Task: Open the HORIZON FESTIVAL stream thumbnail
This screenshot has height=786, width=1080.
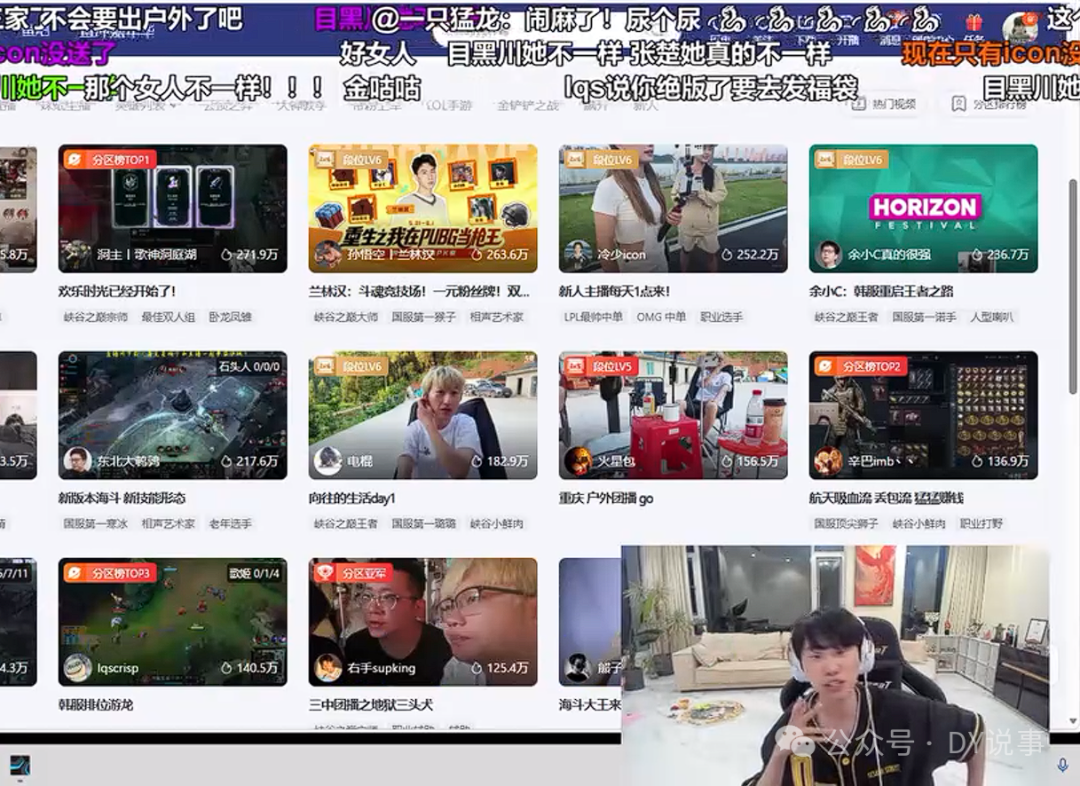Action: coord(923,208)
